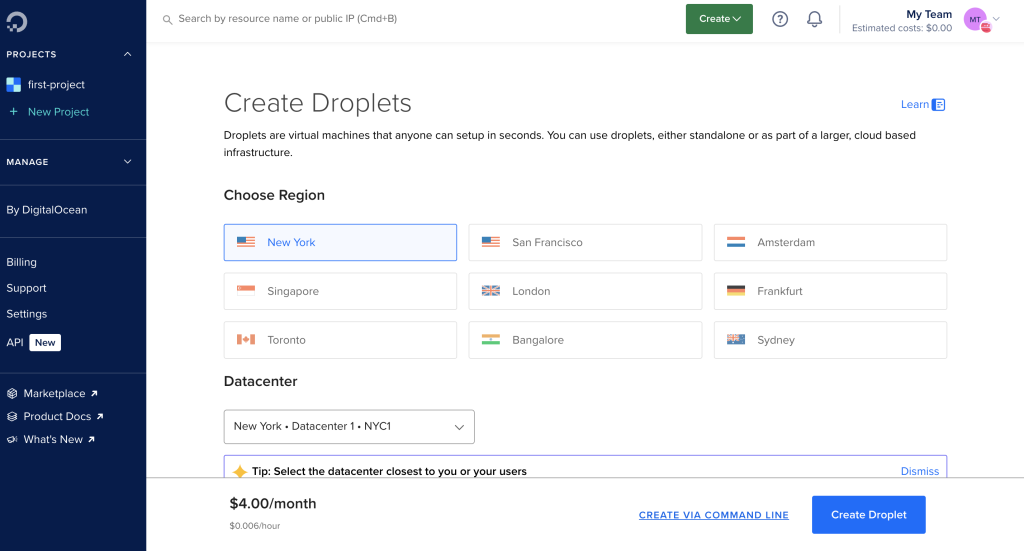Screen dimensions: 1024x551
Task: Click the MT team avatar icon
Action: coord(976,20)
